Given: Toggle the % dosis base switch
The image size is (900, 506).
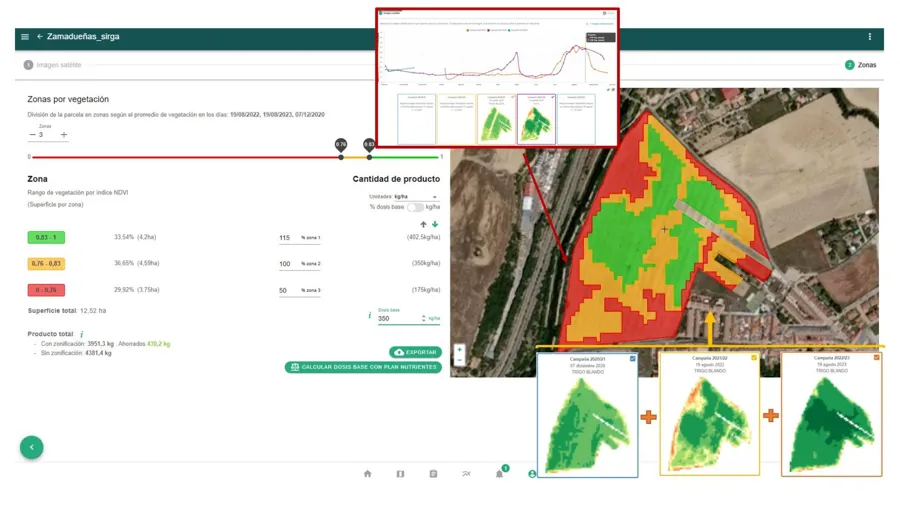Looking at the screenshot, I should (414, 207).
